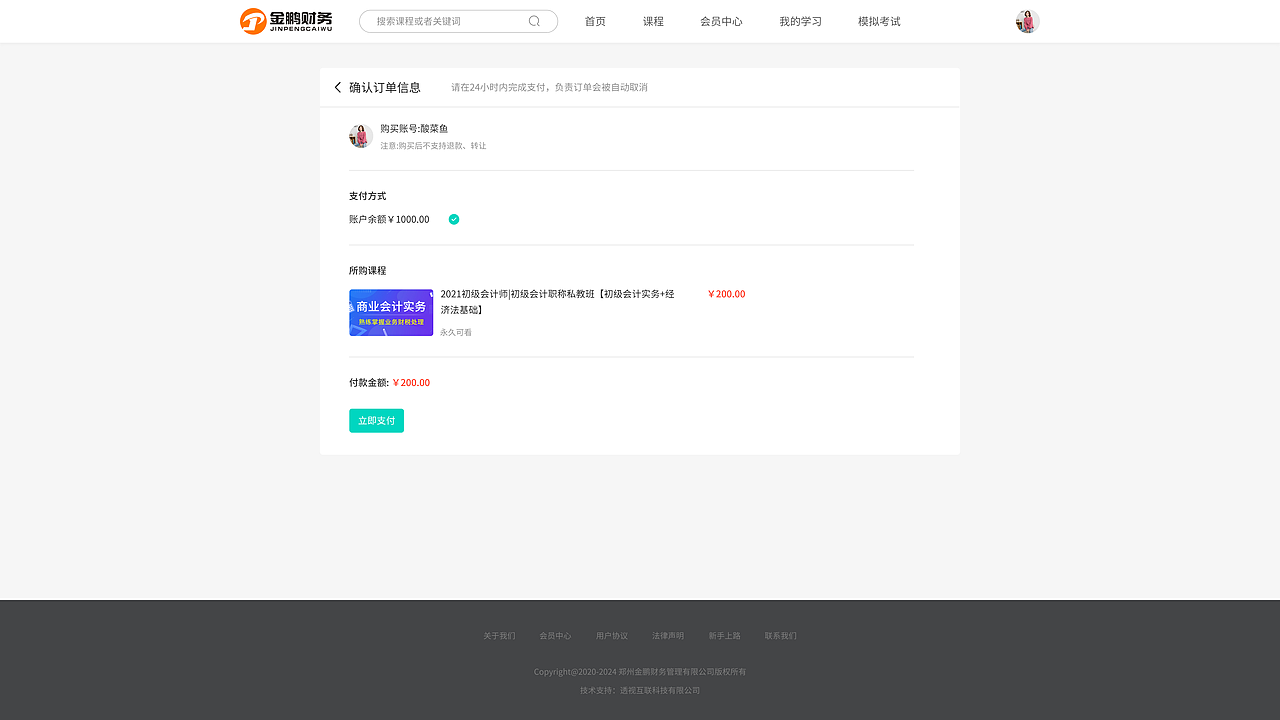Viewport: 1280px width, 720px height.
Task: Click the buyer 酸菜鱼's avatar
Action: (361, 135)
